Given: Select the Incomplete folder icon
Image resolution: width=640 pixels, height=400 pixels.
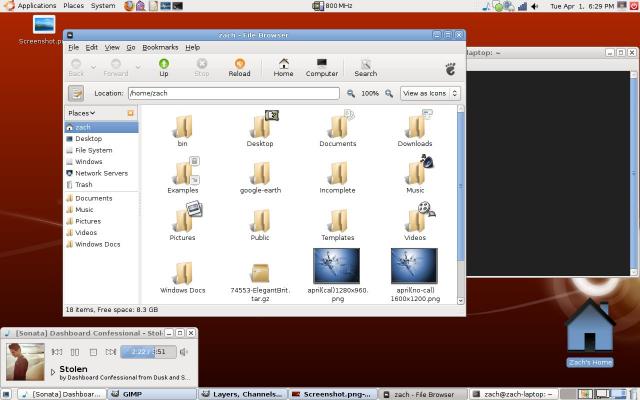Looking at the screenshot, I should pos(338,173).
